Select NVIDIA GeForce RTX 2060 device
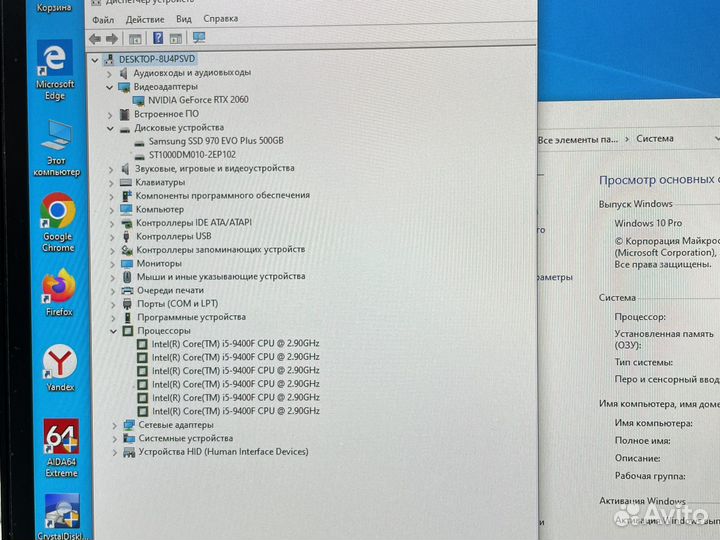This screenshot has width=720, height=540. click(198, 100)
